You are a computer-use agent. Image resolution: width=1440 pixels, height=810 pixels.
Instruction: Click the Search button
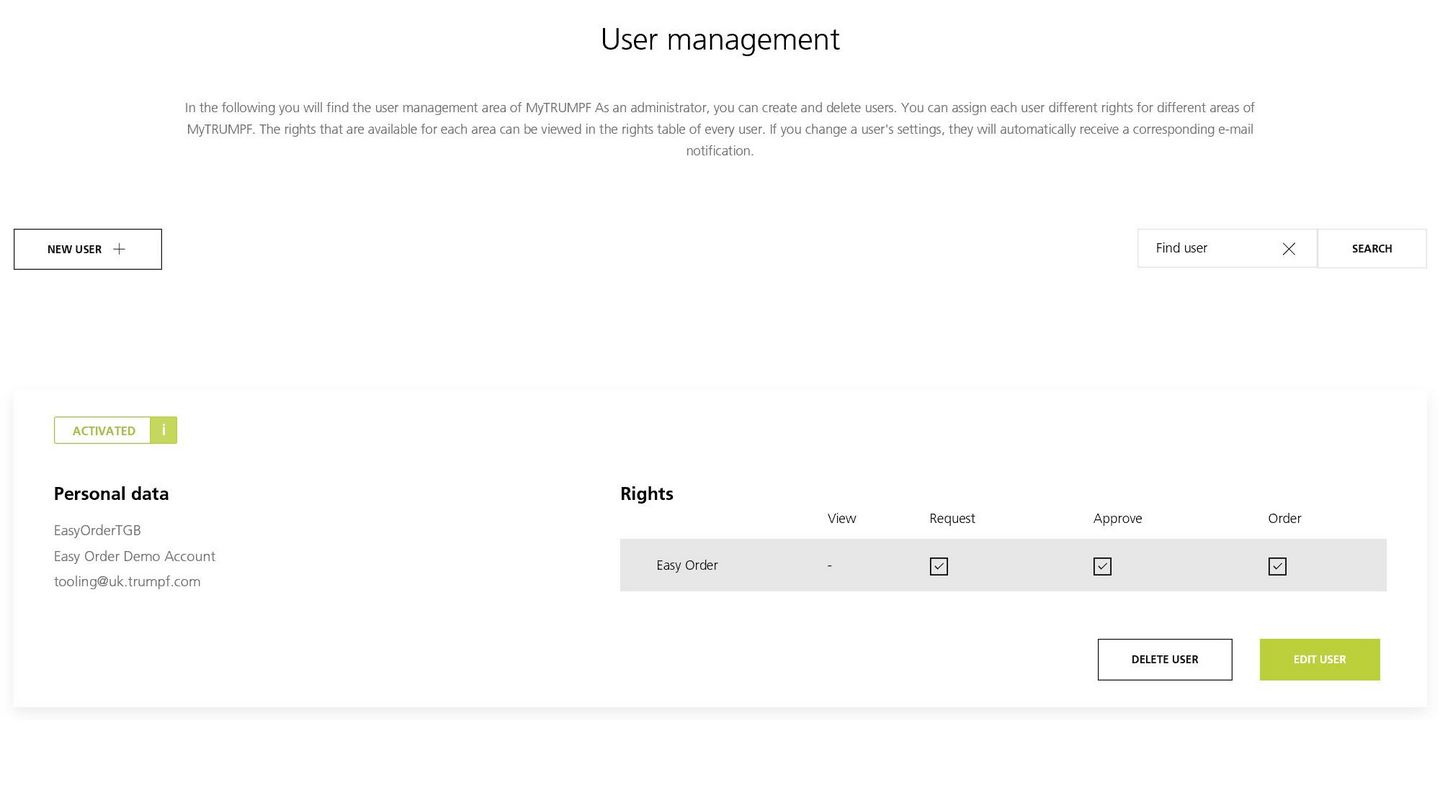pyautogui.click(x=1372, y=248)
